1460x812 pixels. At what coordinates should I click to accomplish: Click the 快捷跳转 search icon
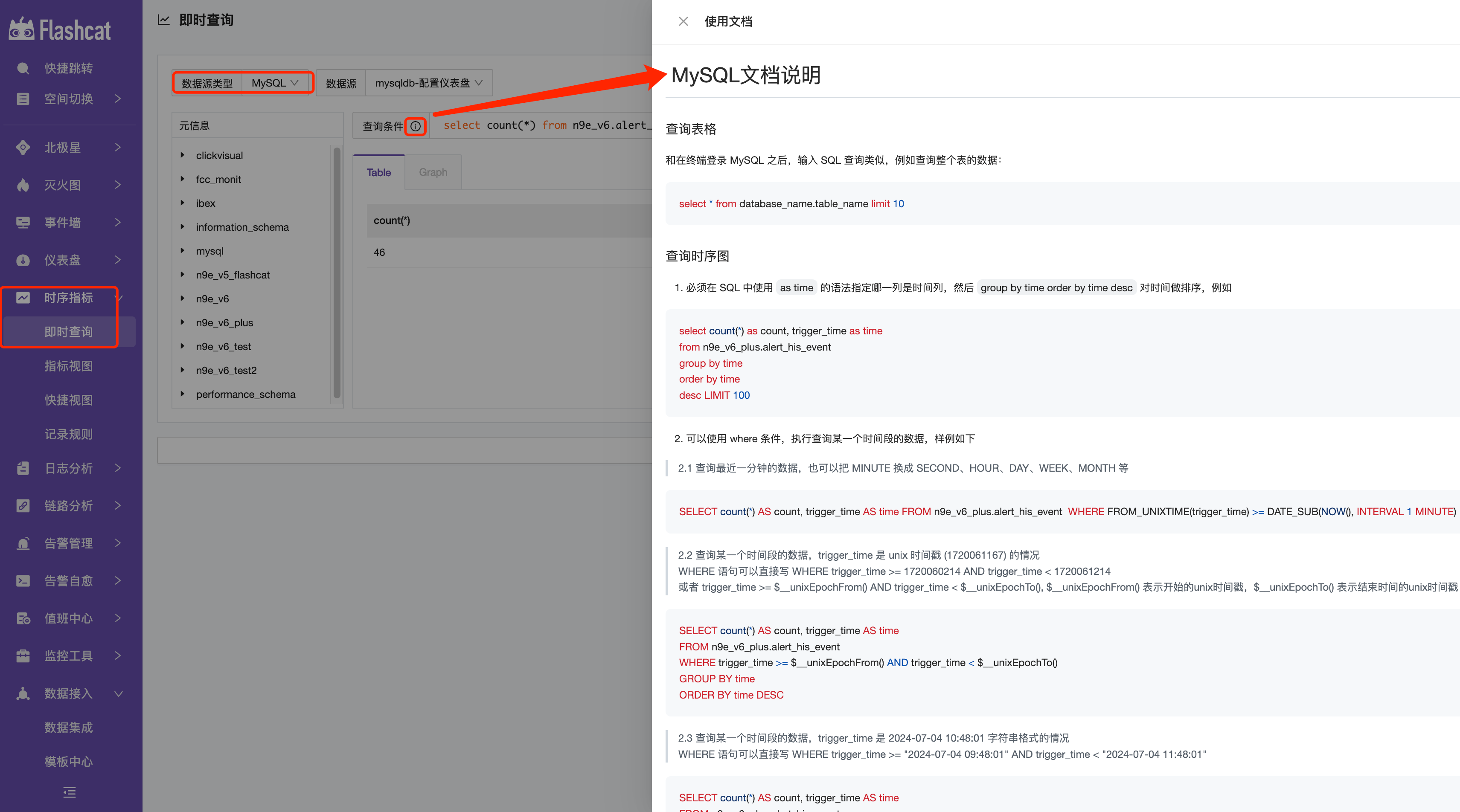click(x=23, y=68)
